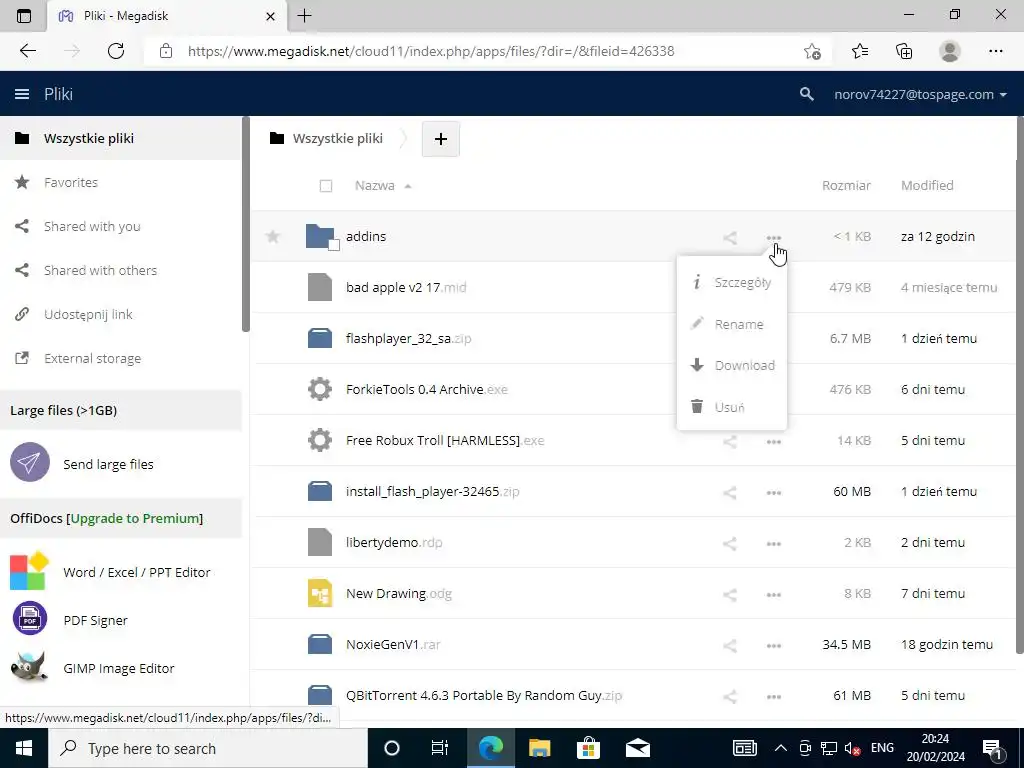
Task: Click the taskbar search box
Action: 208,748
